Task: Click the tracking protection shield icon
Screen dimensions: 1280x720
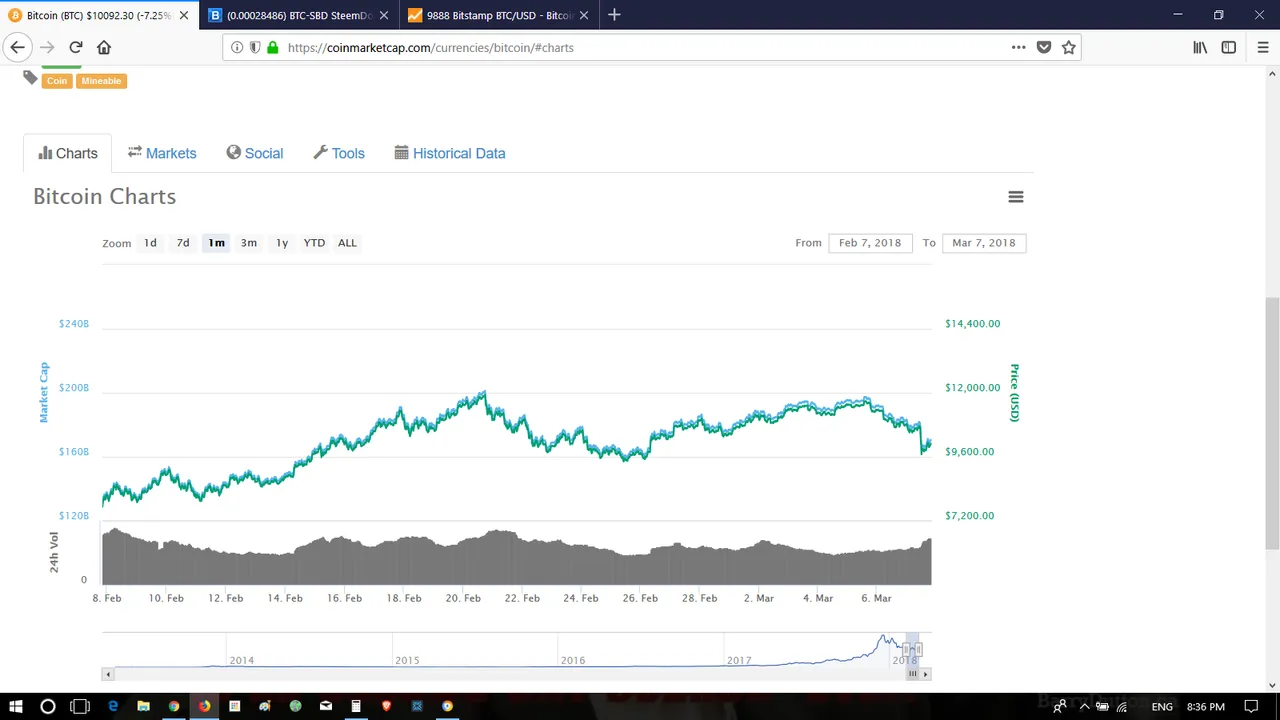Action: point(255,47)
